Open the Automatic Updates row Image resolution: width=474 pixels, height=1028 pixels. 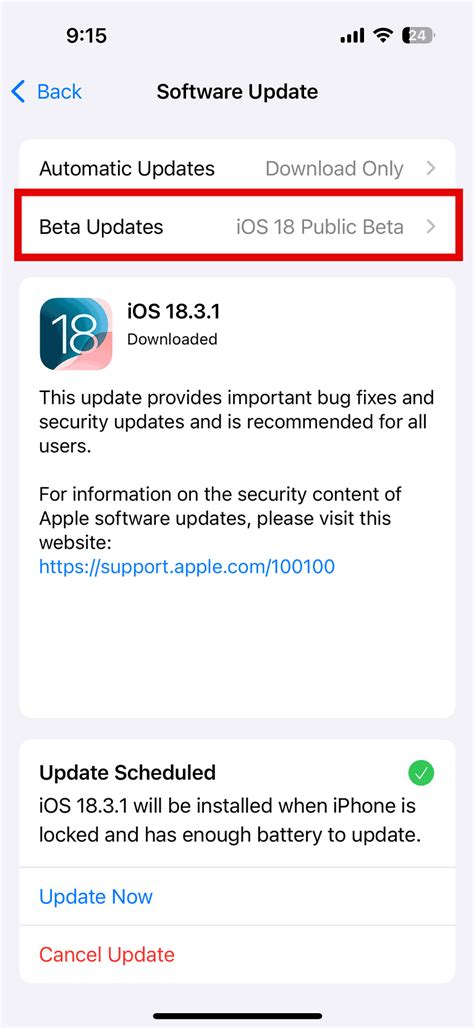237,168
